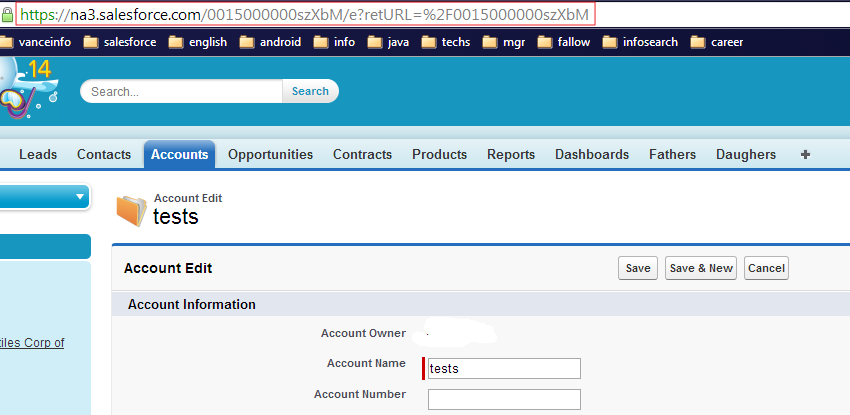Open the info bookmark folder
850x415 pixels.
pos(334,42)
